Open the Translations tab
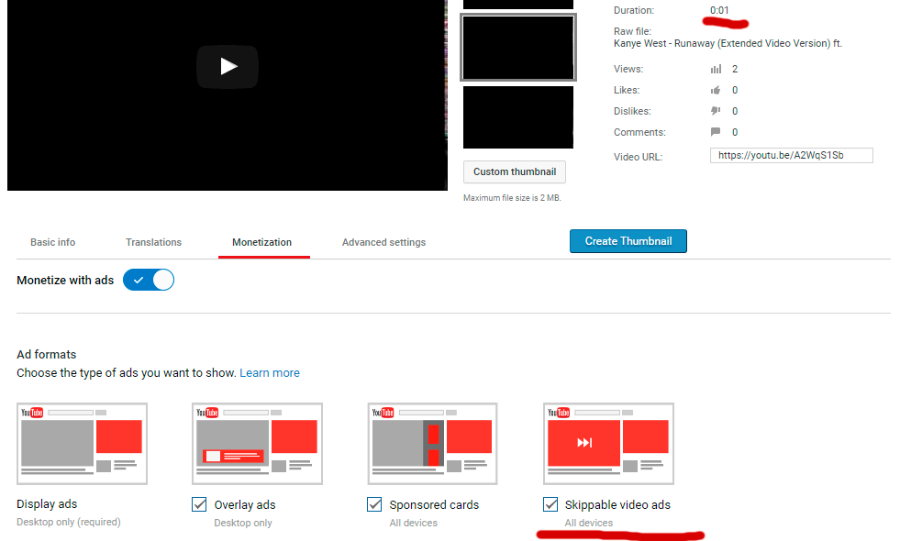 coord(153,242)
